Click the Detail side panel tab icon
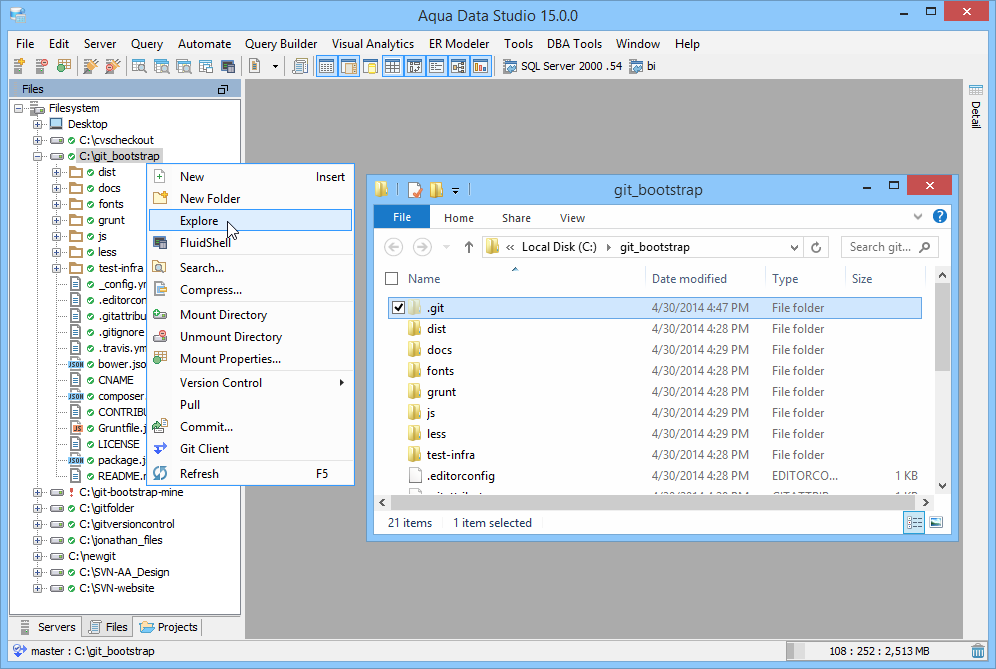Viewport: 996px width, 669px height. point(976,90)
